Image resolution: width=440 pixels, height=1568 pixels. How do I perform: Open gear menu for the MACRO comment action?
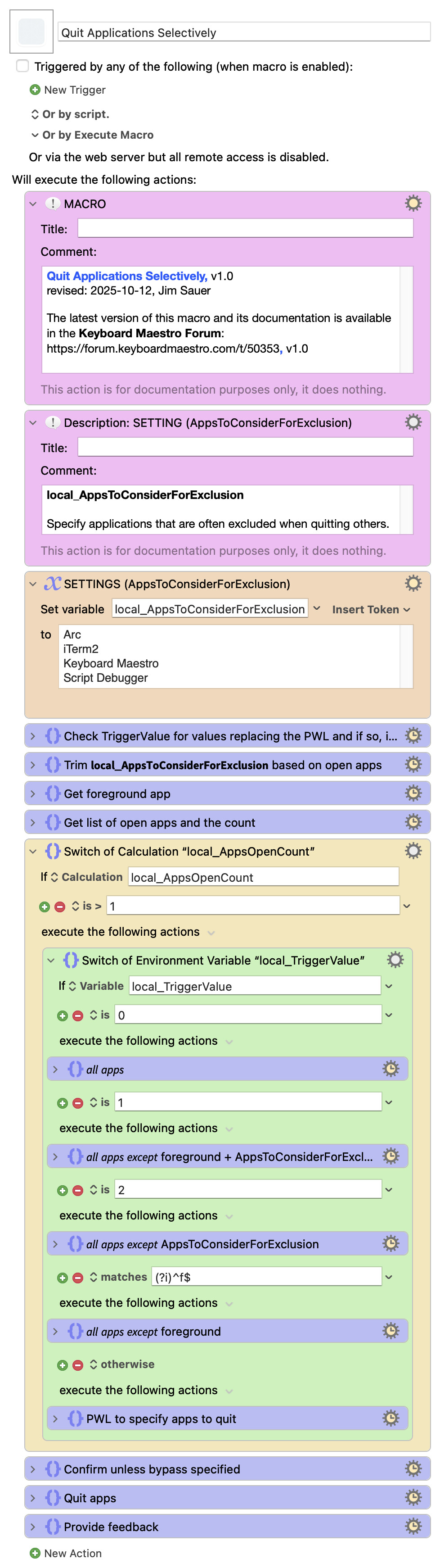413,203
